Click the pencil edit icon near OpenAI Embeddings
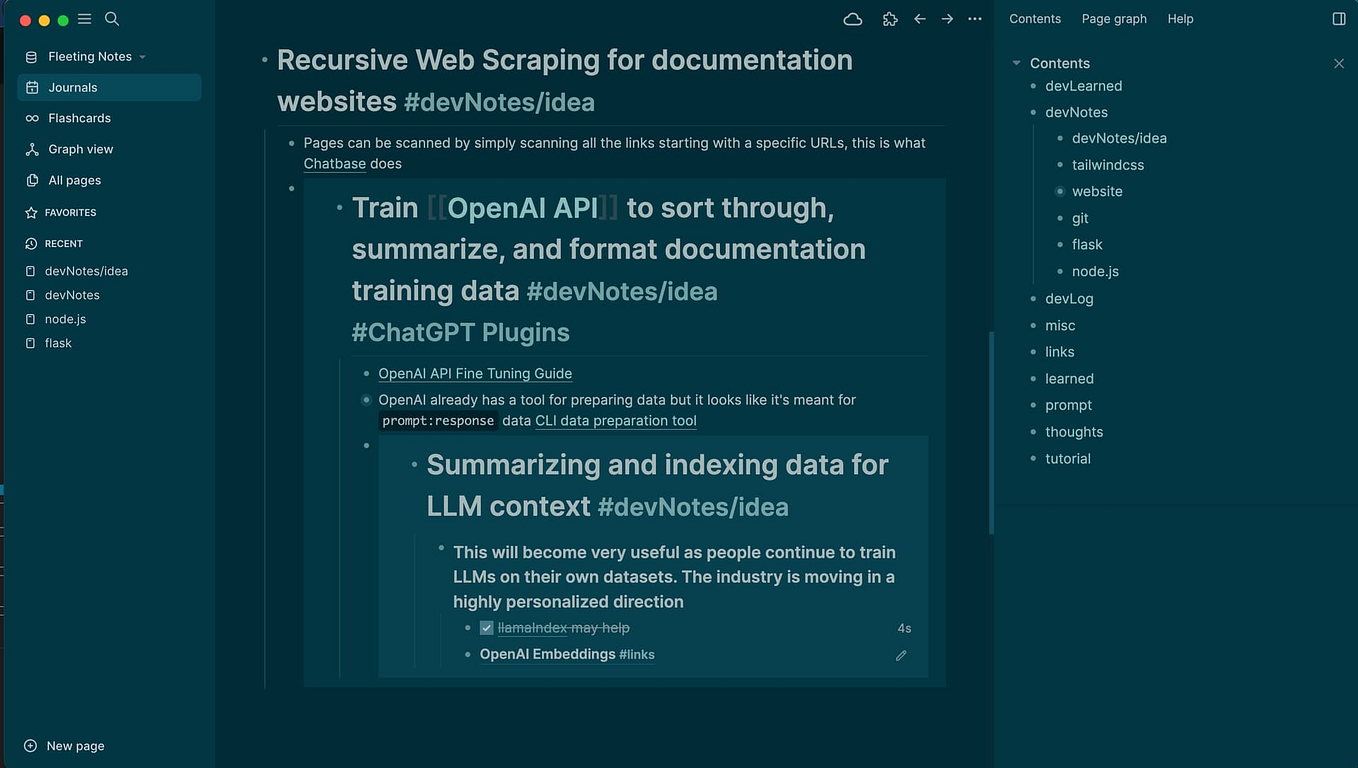The image size is (1358, 768). (x=901, y=655)
